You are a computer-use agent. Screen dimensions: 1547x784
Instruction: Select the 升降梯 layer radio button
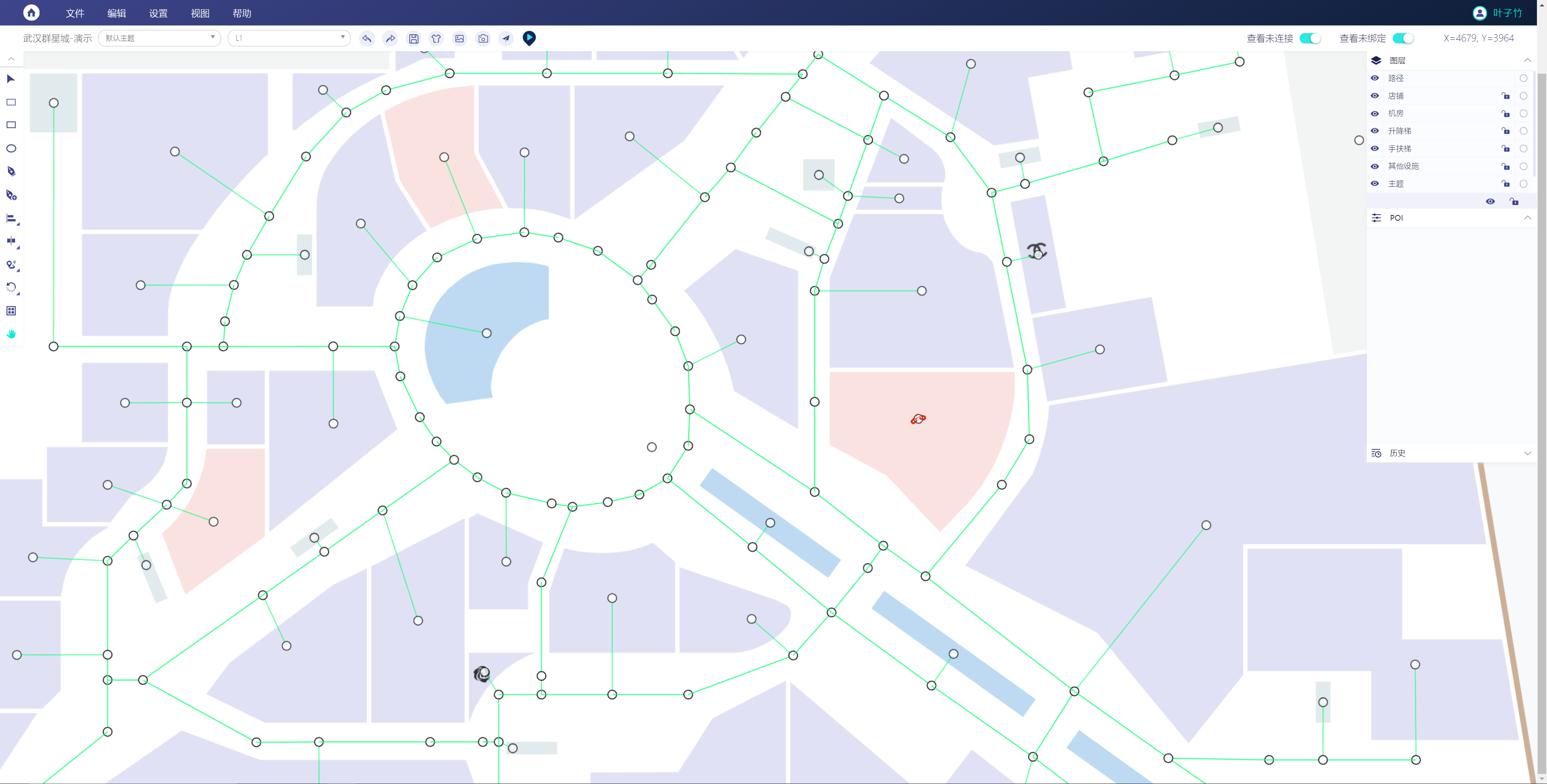click(1524, 131)
